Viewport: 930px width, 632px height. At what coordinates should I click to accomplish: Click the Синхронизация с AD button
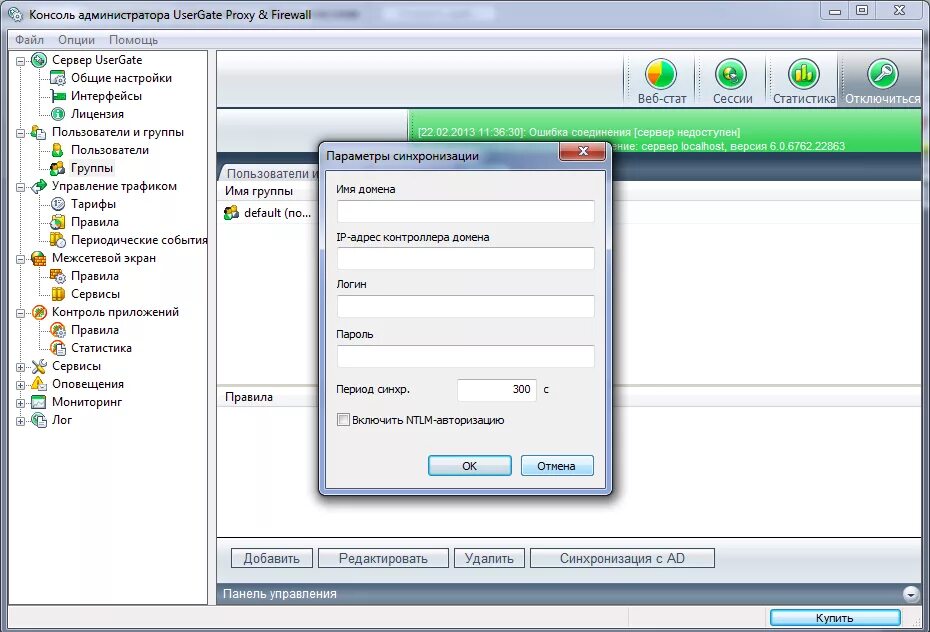point(622,558)
